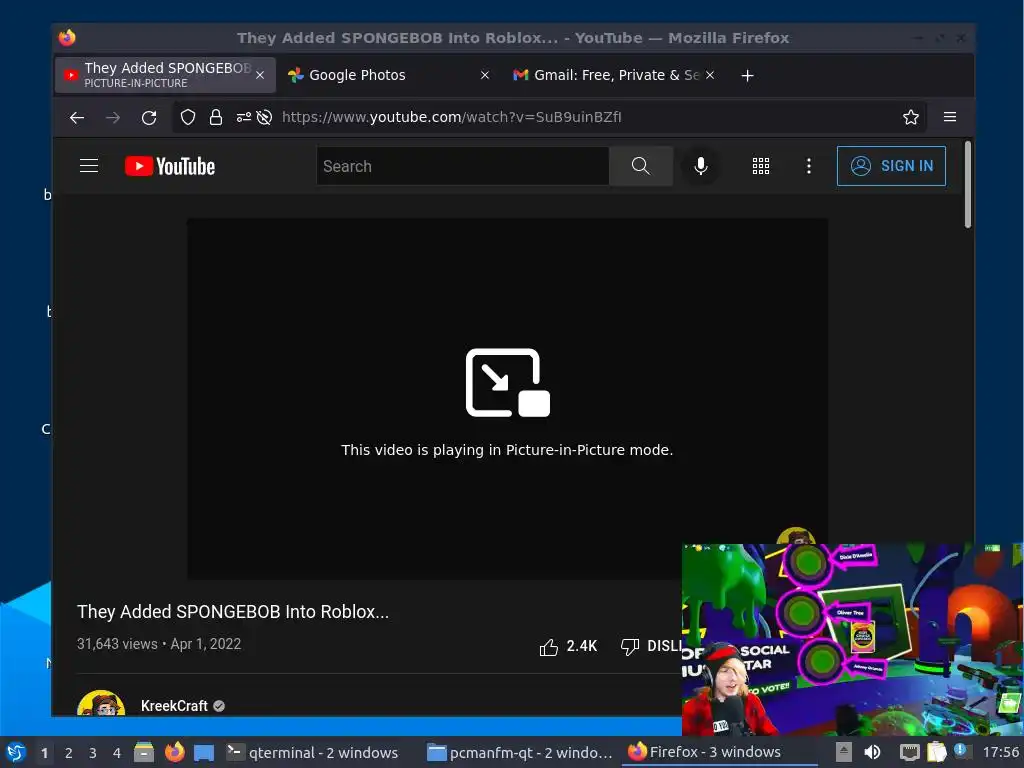Focus the YouTube Search field

pyautogui.click(x=463, y=166)
